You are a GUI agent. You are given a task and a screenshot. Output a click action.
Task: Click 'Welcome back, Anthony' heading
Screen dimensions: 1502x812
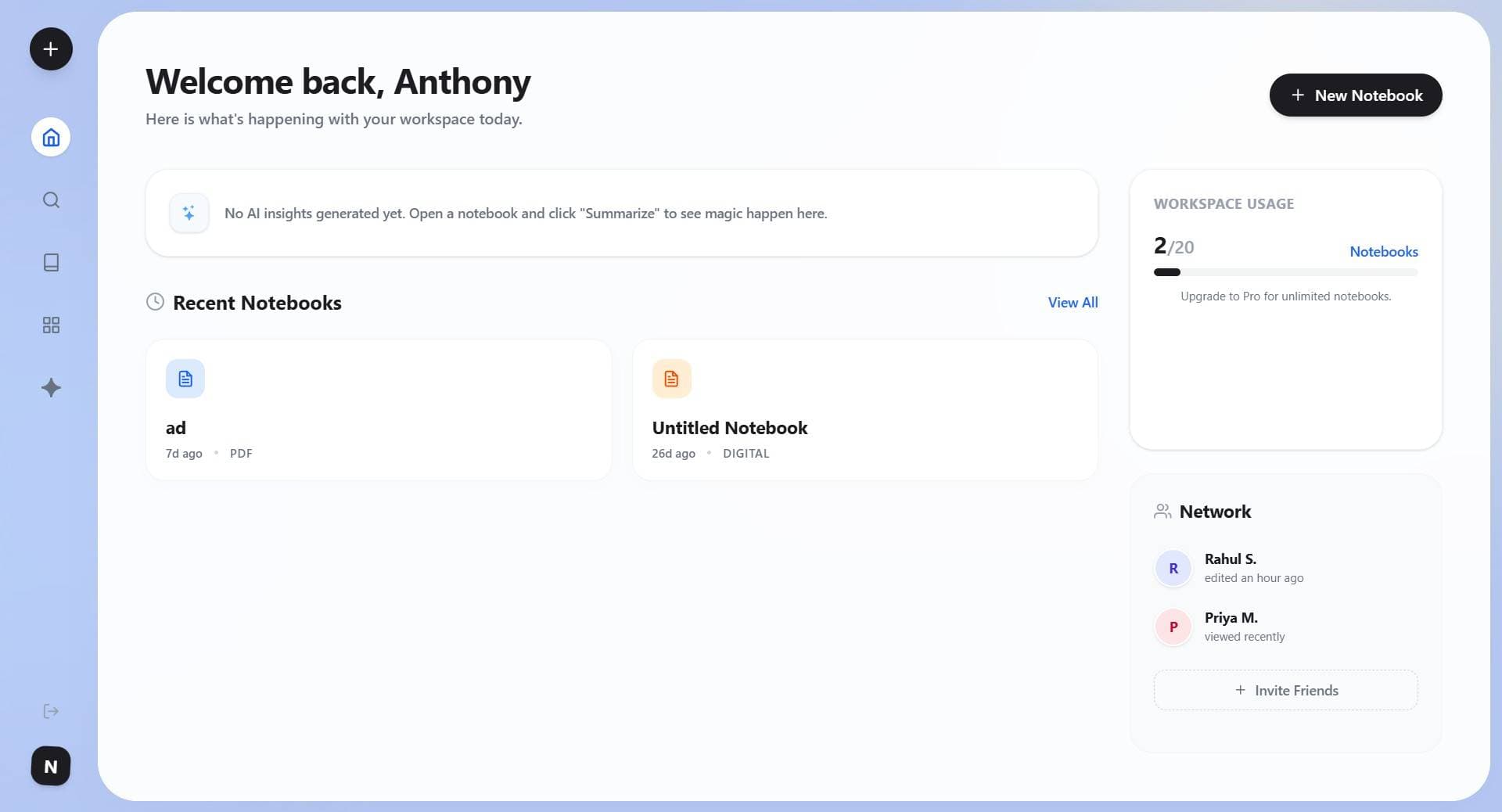[x=338, y=82]
